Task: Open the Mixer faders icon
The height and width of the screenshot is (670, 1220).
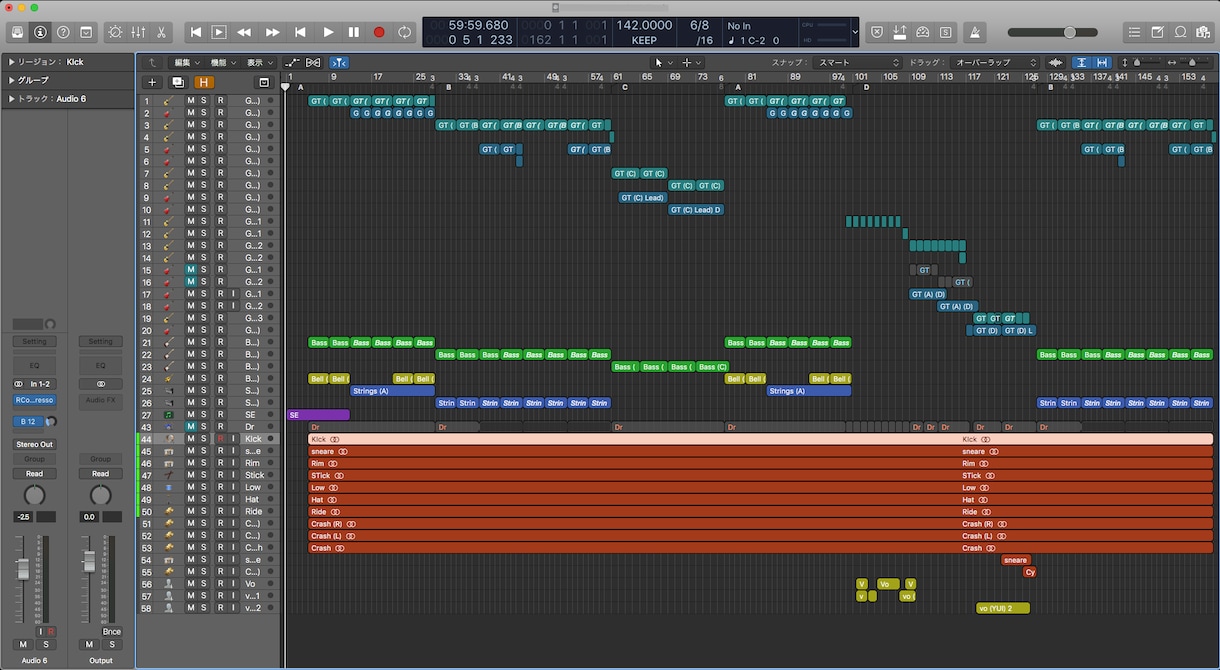Action: point(139,32)
